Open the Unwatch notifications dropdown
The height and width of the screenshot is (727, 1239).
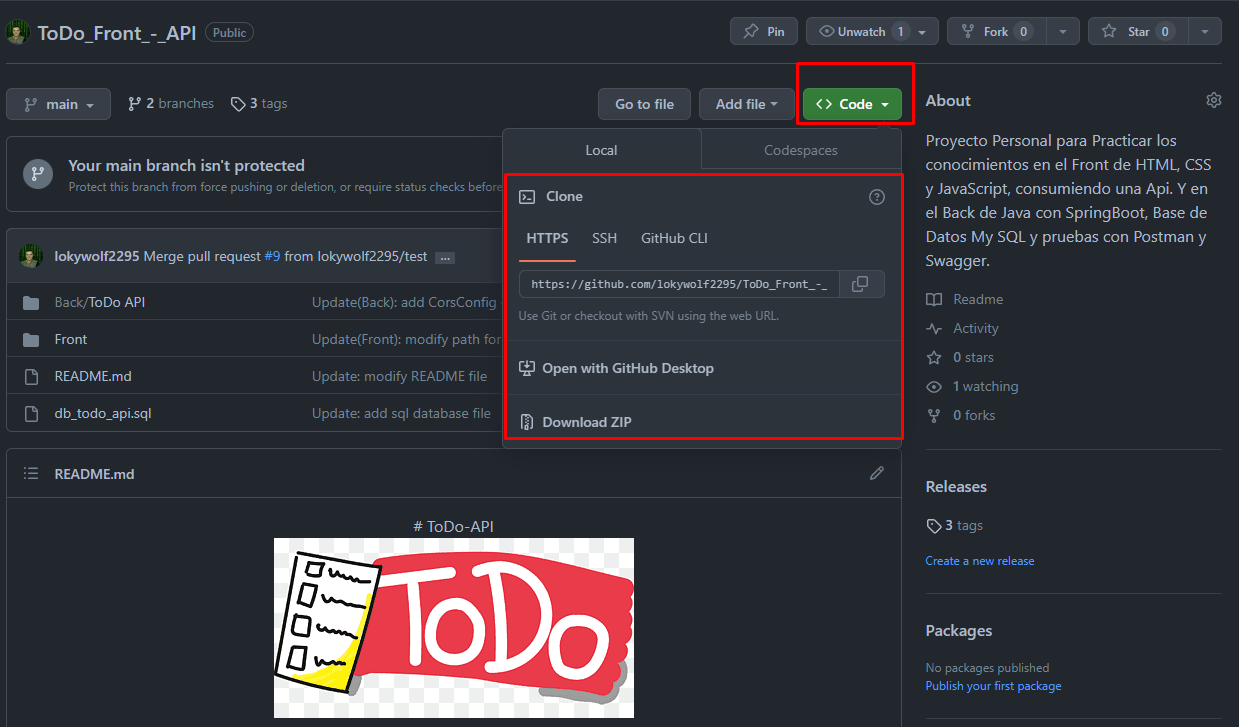tap(872, 31)
